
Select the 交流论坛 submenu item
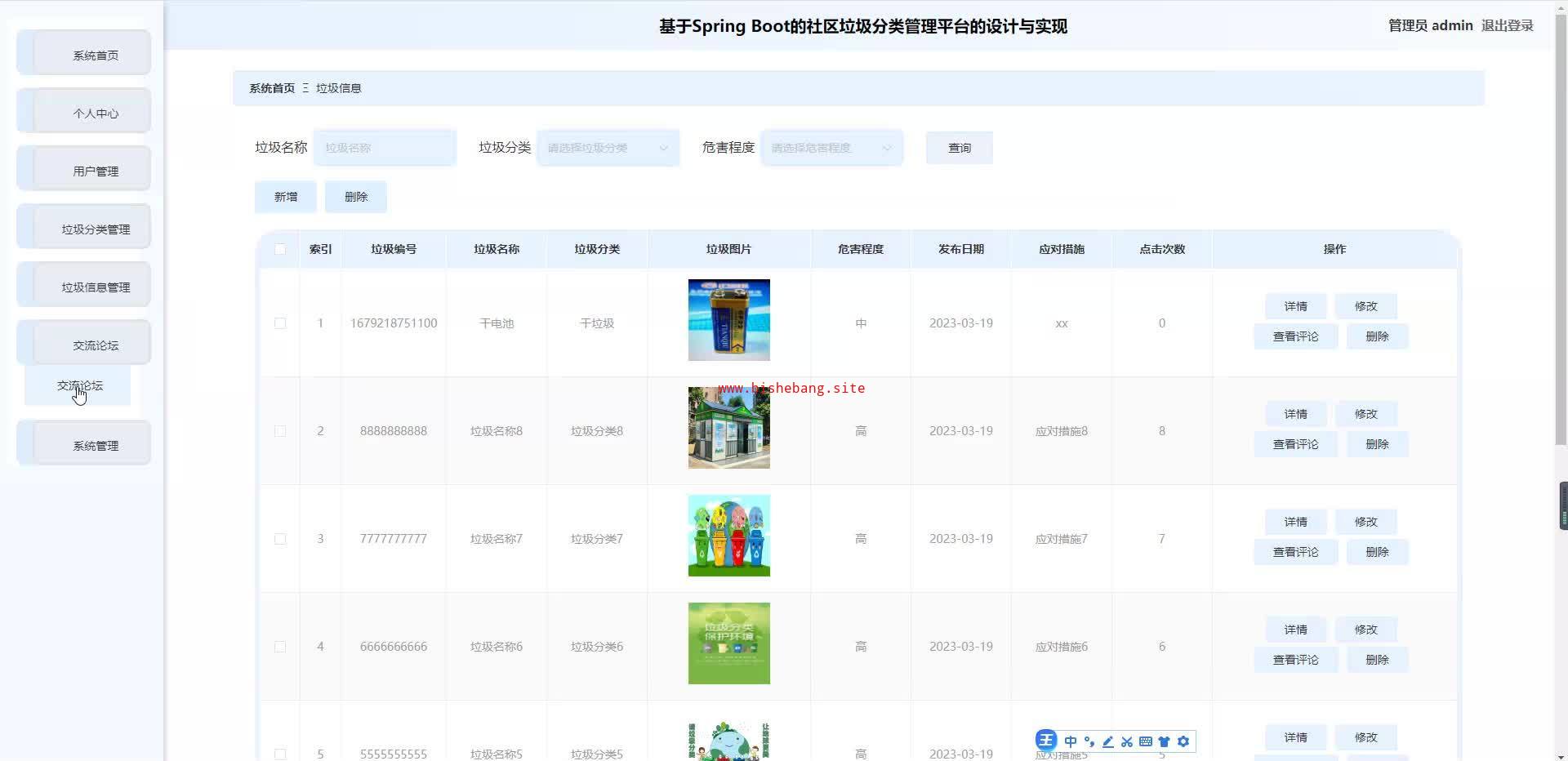[x=78, y=386]
